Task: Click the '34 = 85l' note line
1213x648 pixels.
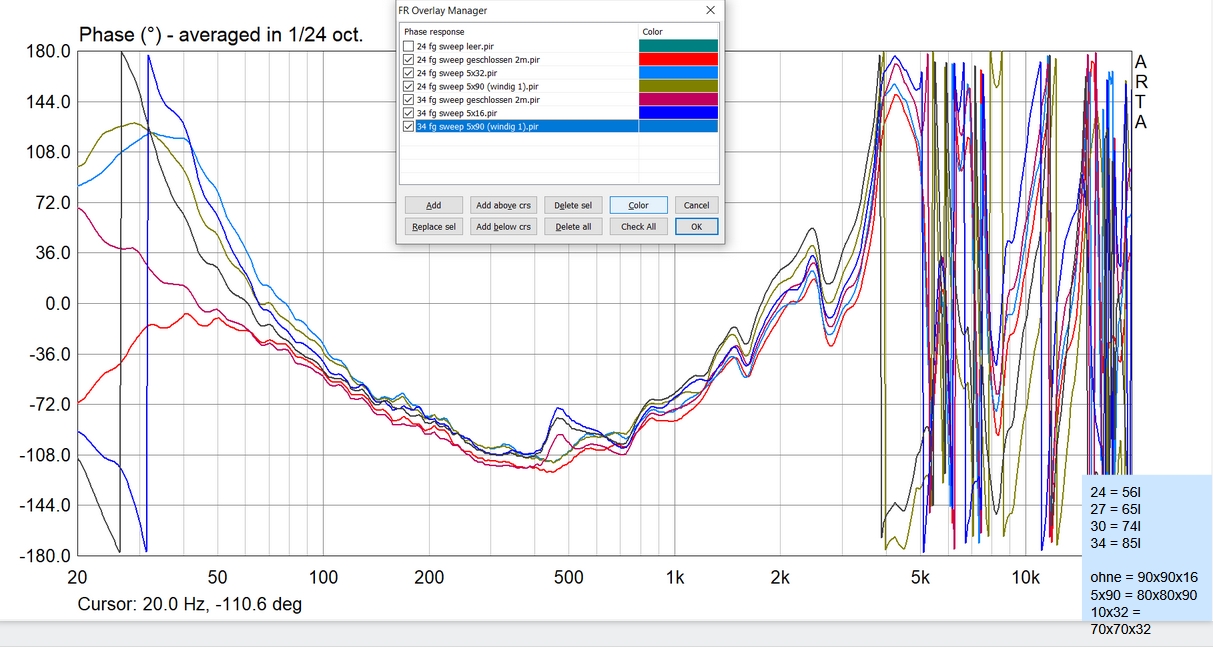Action: click(x=1115, y=543)
